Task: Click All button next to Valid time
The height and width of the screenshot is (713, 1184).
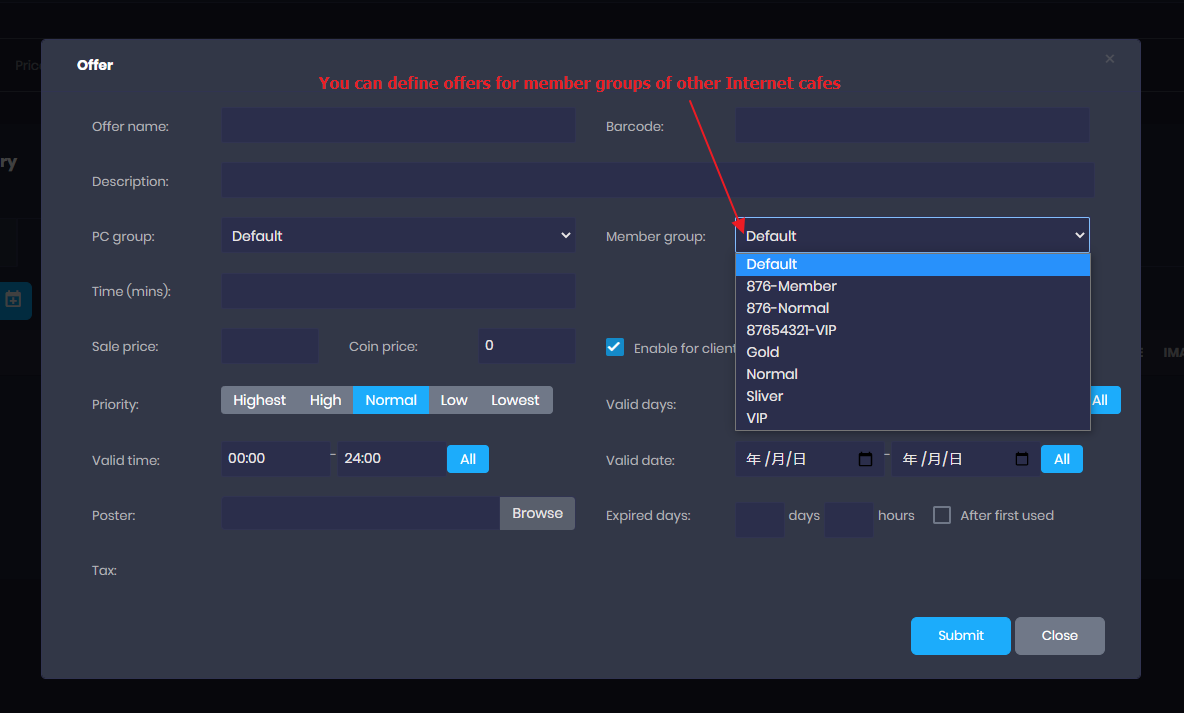Action: [467, 459]
